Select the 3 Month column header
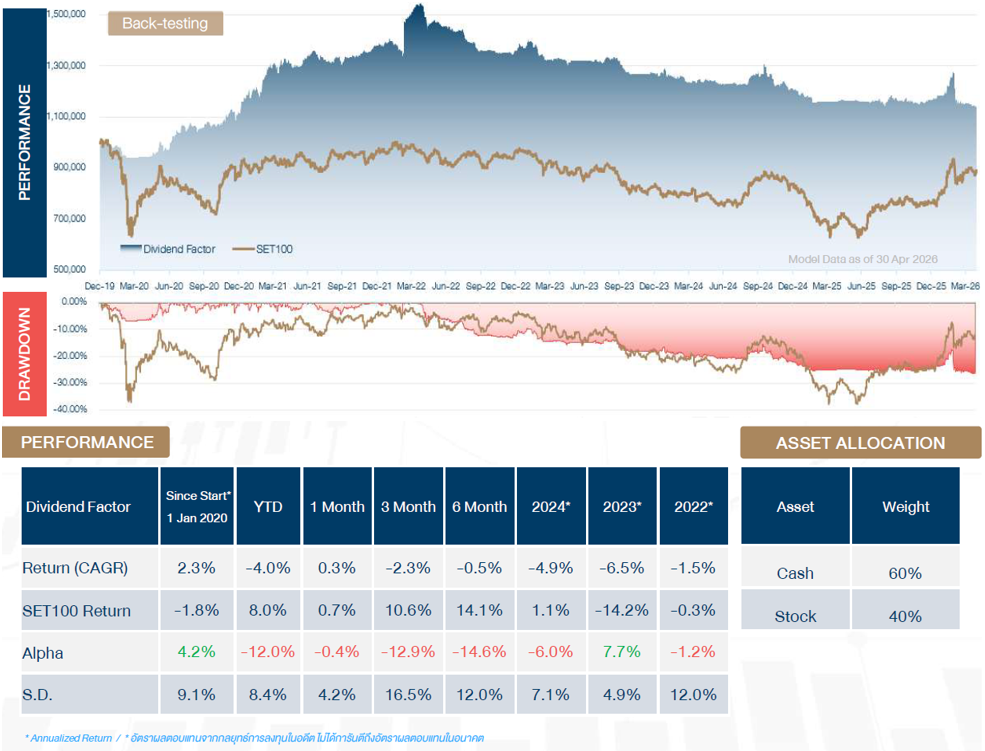The height and width of the screenshot is (751, 985). pos(408,506)
